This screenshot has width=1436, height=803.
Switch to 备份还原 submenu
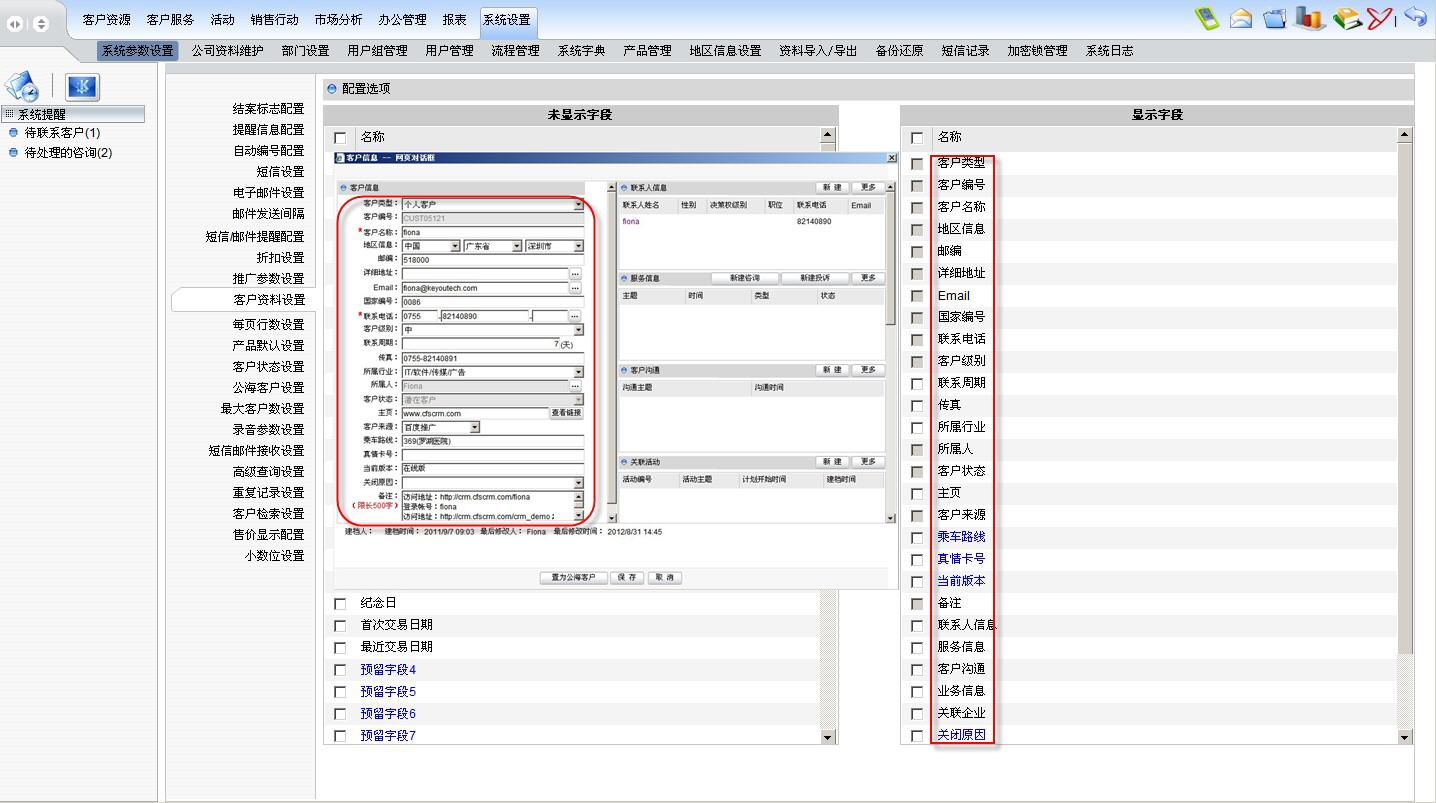(x=899, y=51)
